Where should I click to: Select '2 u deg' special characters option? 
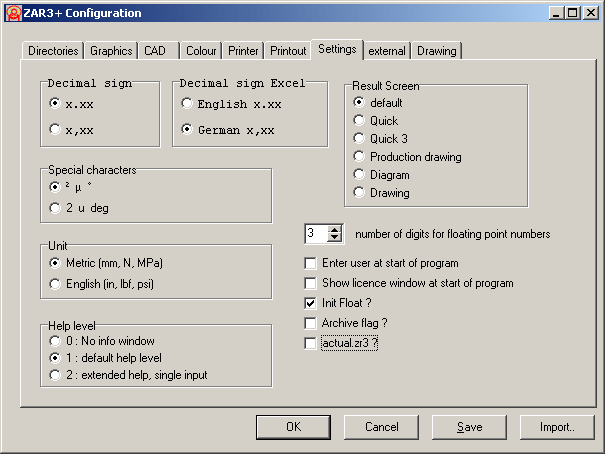point(55,207)
